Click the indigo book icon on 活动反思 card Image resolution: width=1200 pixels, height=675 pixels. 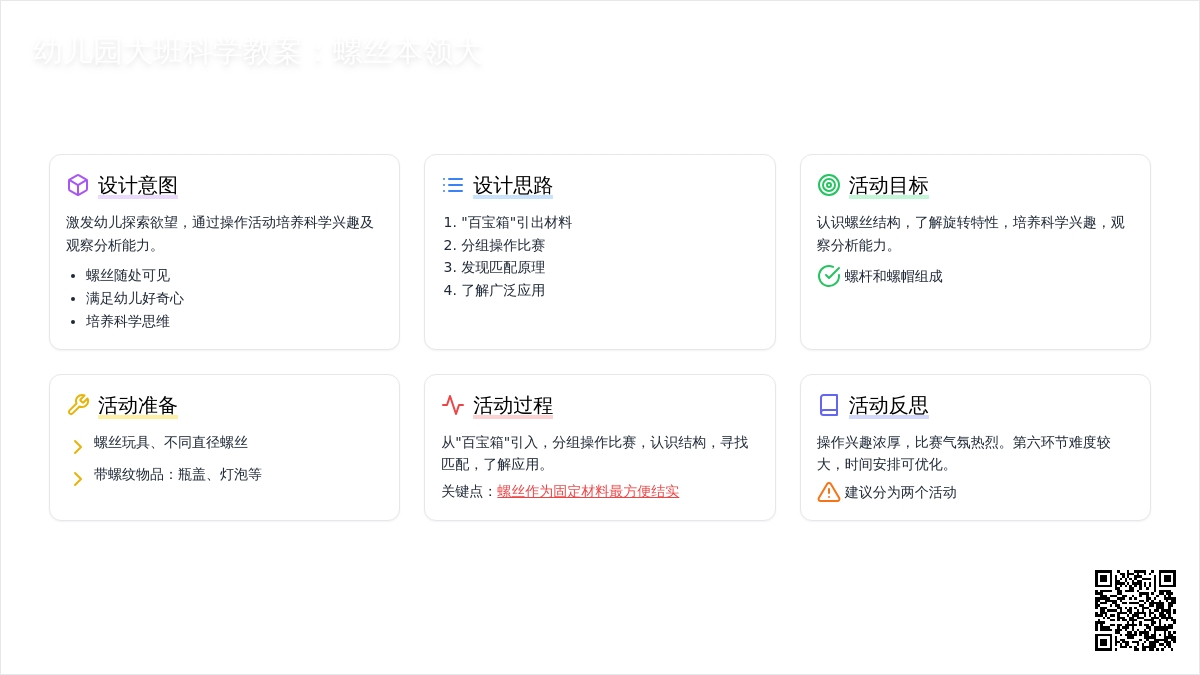(828, 405)
